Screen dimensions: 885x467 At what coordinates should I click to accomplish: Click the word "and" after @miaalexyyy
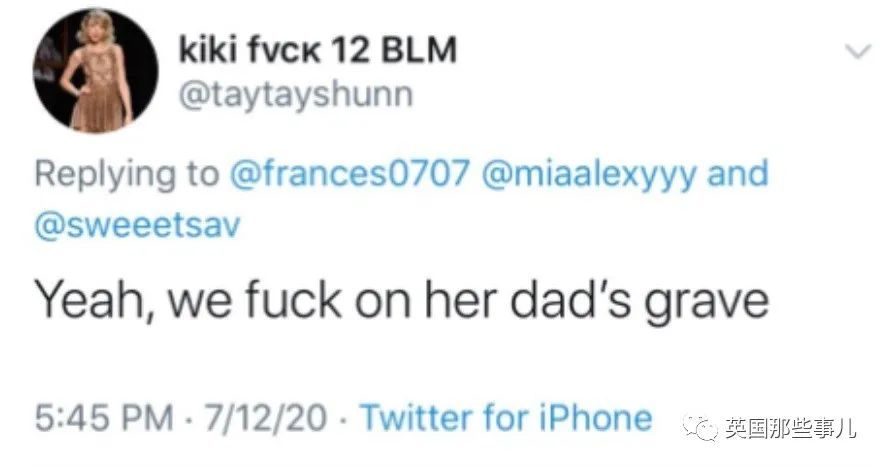(738, 174)
